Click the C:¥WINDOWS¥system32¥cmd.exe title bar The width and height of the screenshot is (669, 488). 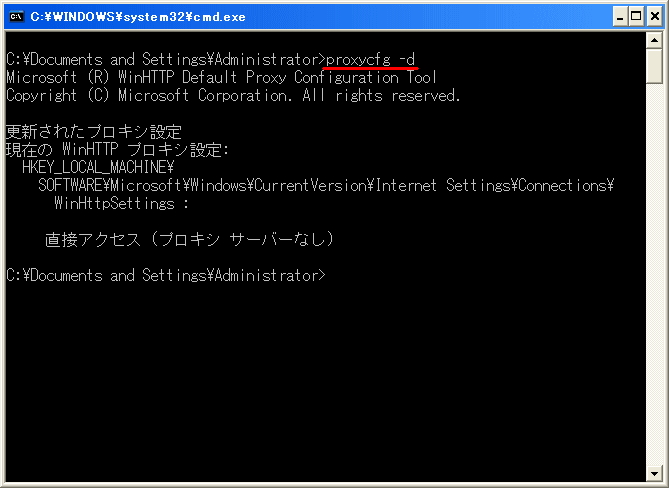coord(300,16)
